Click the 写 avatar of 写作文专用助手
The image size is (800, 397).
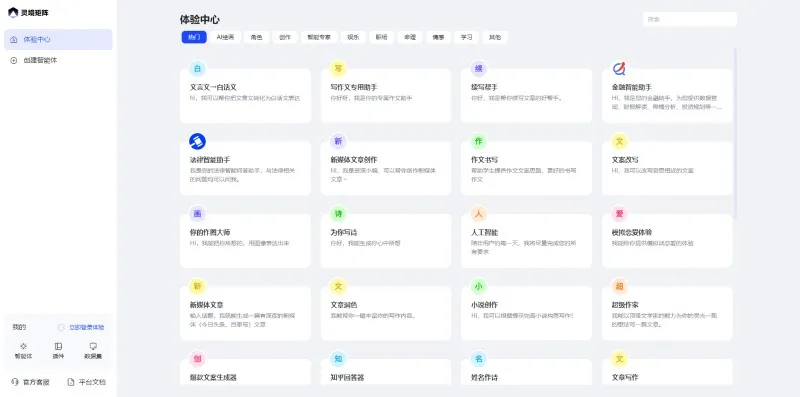click(x=338, y=68)
